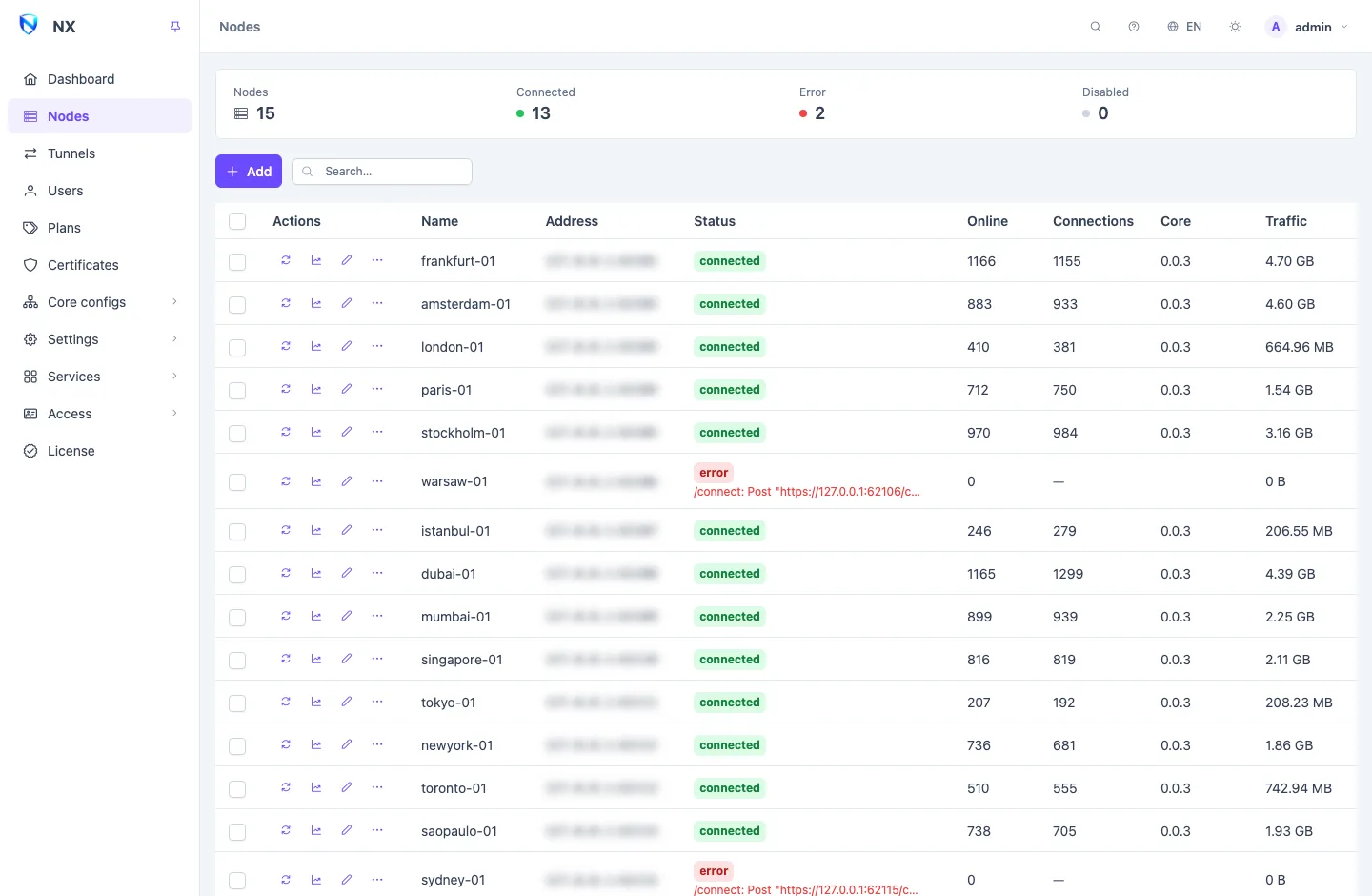The width and height of the screenshot is (1372, 896).
Task: Click edit pencil icon for dubai-01
Action: tap(347, 573)
